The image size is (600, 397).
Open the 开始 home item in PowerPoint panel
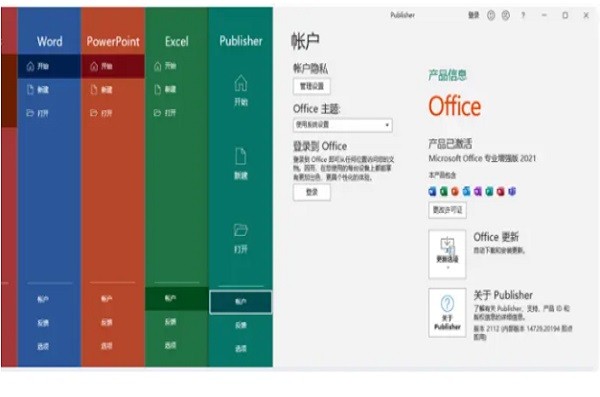click(x=113, y=66)
